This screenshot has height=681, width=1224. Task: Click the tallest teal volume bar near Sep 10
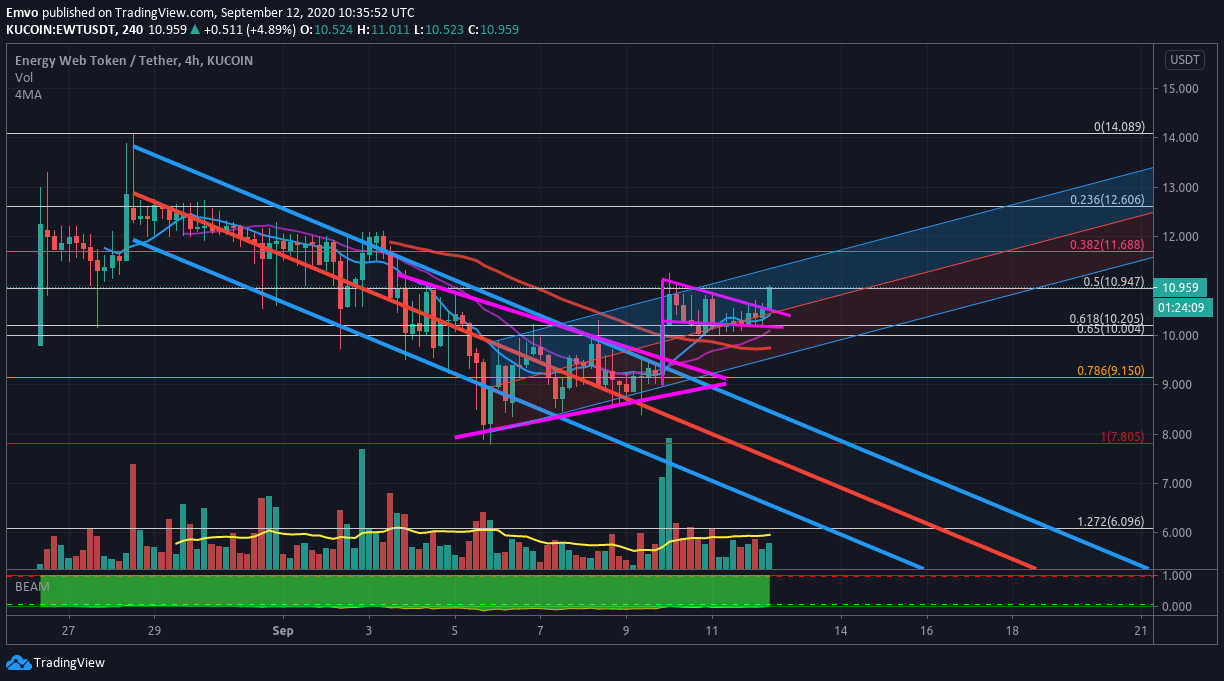[669, 504]
